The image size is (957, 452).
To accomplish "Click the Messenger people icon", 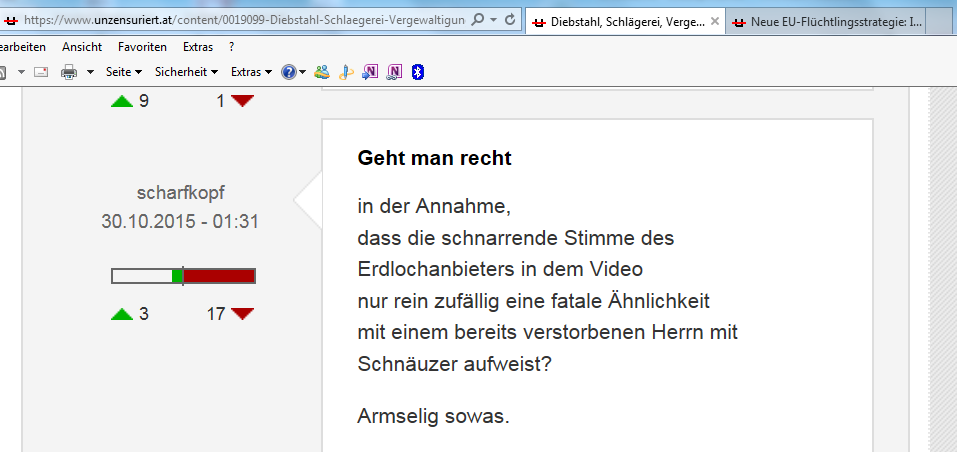I will click(x=321, y=72).
